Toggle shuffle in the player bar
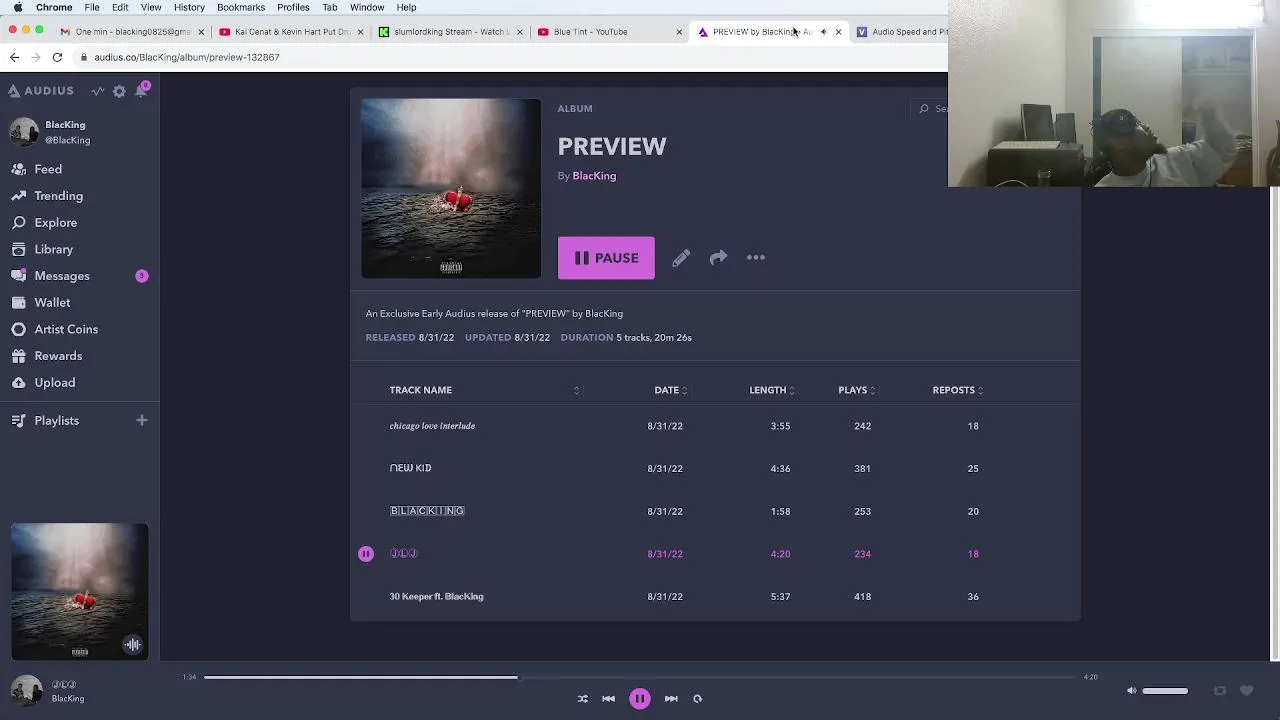Screen dimensions: 1280x720 coord(583,699)
